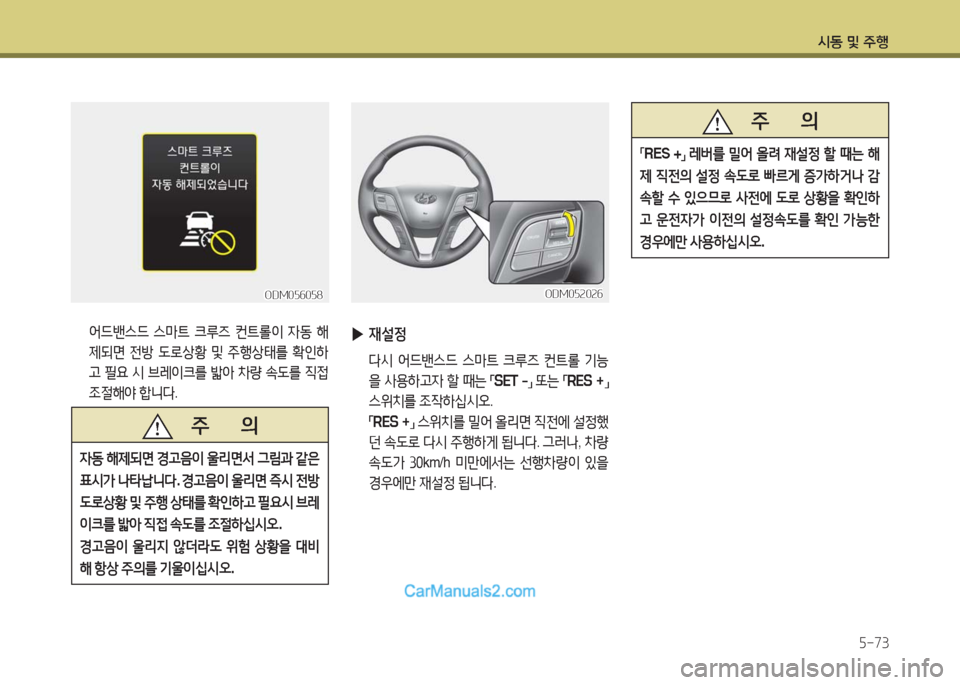
Task: Click text '스위치를 조작하십시오.'
Action: click(x=431, y=401)
